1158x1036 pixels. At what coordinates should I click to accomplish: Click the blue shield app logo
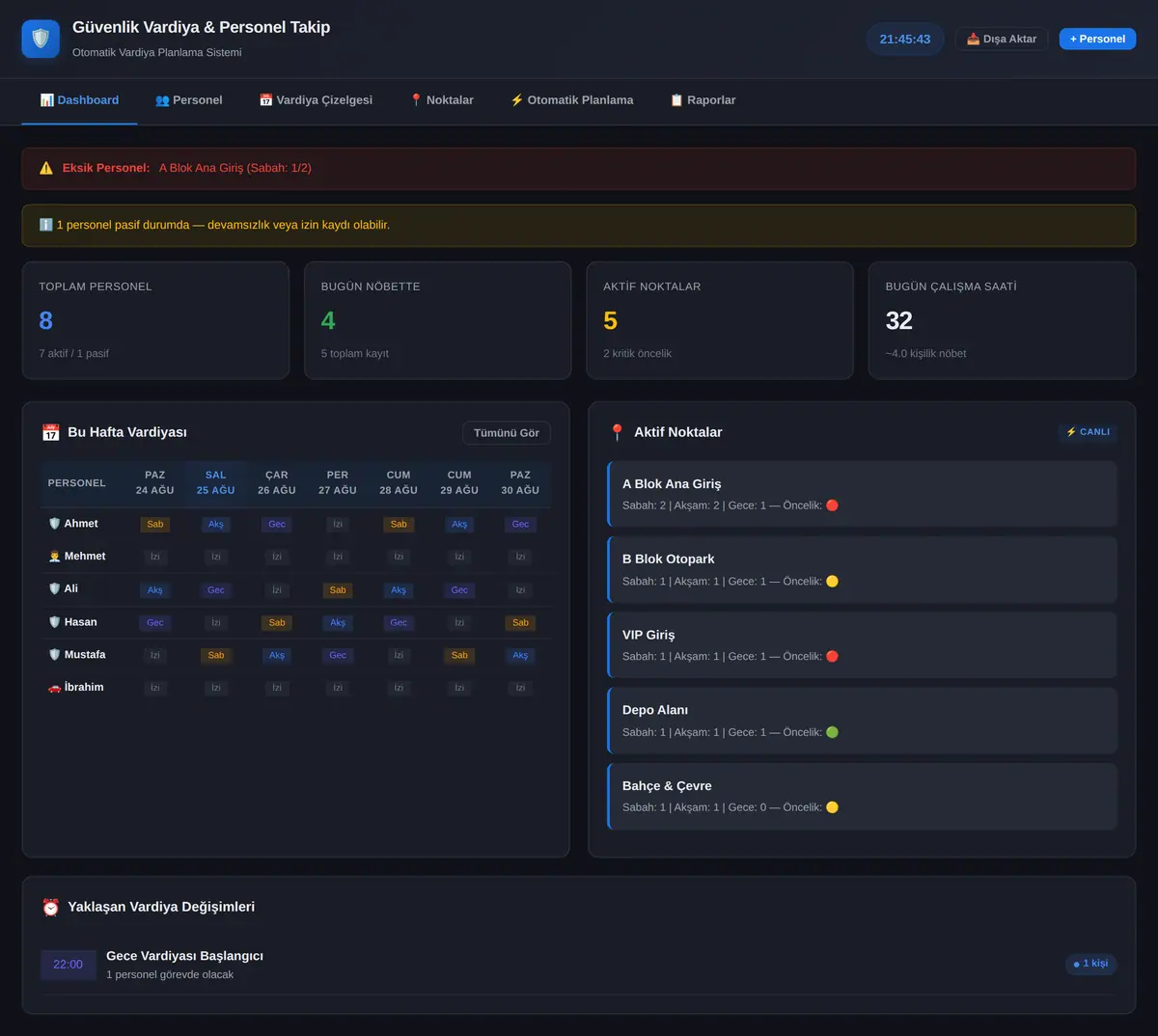[x=41, y=39]
